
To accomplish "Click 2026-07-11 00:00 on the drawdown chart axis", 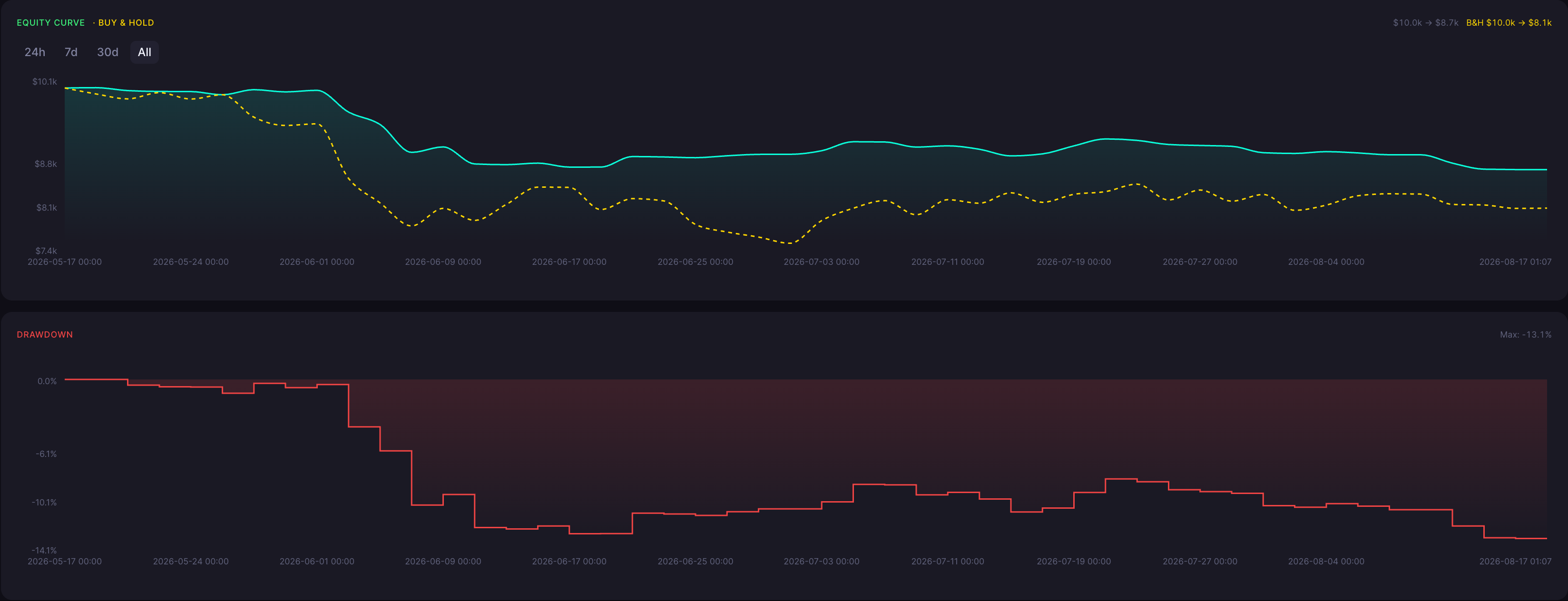I will (x=947, y=562).
